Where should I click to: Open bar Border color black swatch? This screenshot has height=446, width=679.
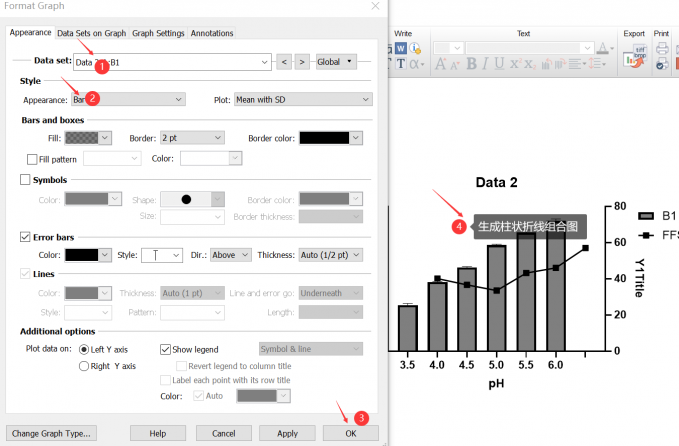(331, 138)
